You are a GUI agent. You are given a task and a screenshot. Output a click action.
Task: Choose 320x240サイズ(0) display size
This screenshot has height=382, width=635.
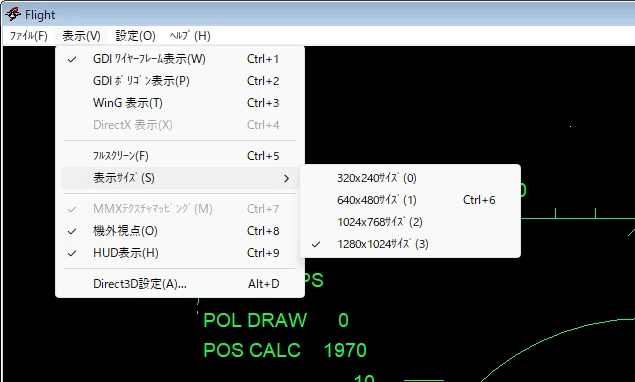(x=410, y=178)
